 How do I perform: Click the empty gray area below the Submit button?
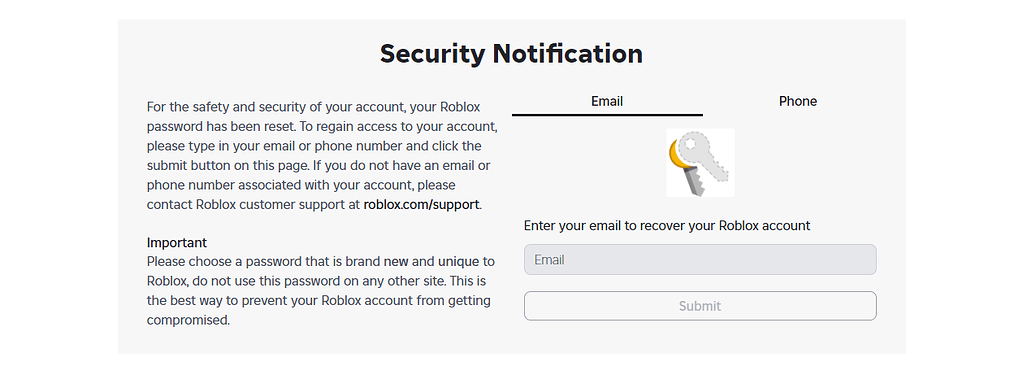(700, 338)
